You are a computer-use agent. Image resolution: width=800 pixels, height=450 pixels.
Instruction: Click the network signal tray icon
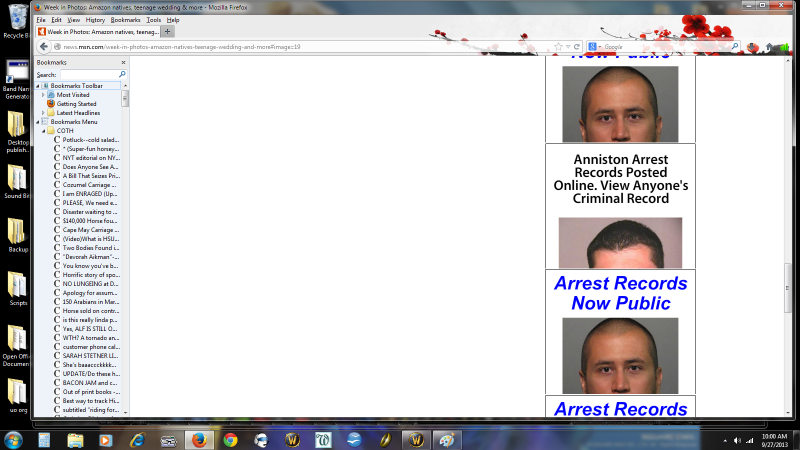(x=749, y=440)
